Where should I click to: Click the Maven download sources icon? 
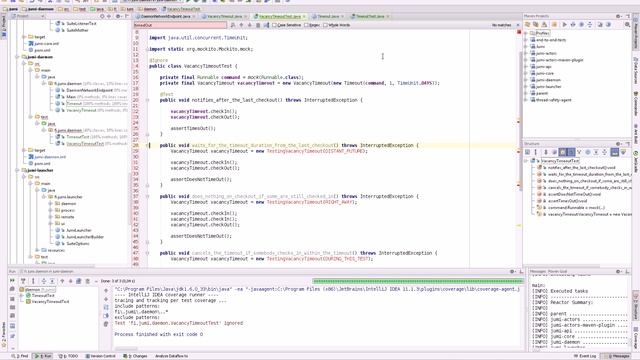544,25
